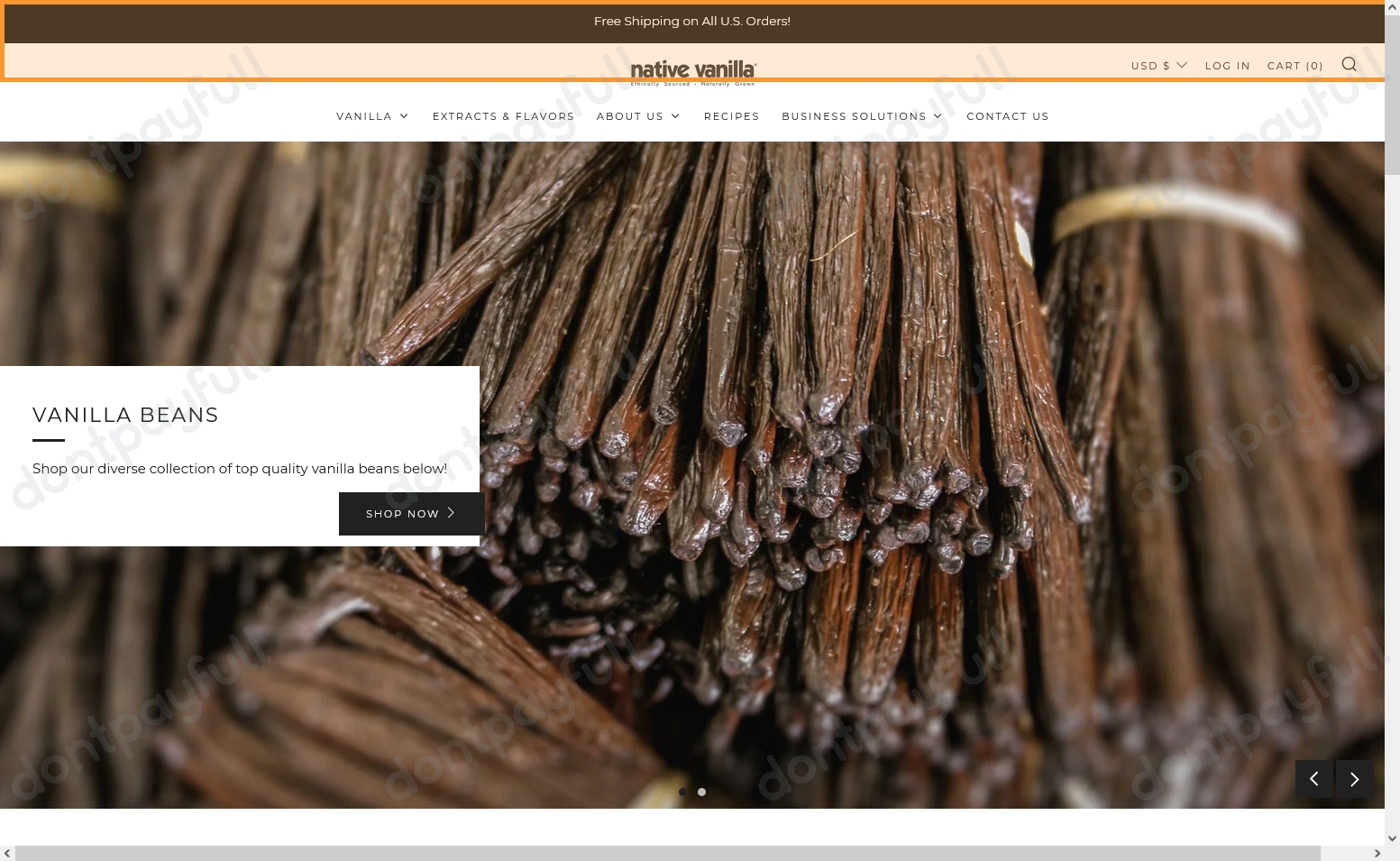Click horizontal scrollbar left arrow
Viewport: 1400px width, 861px height.
point(7,854)
